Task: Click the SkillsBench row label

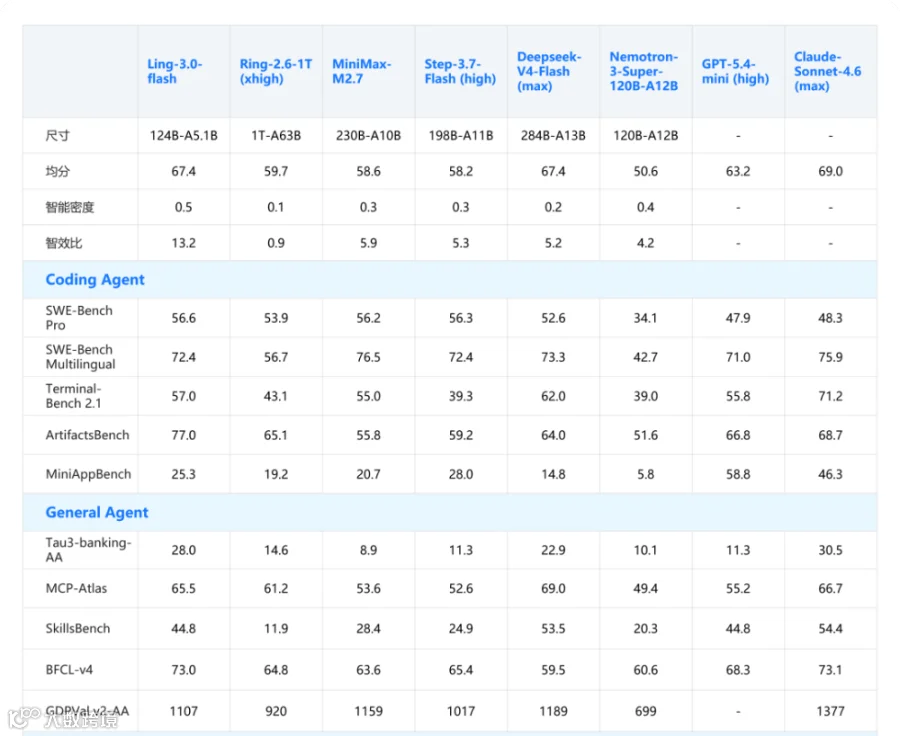Action: pos(77,628)
